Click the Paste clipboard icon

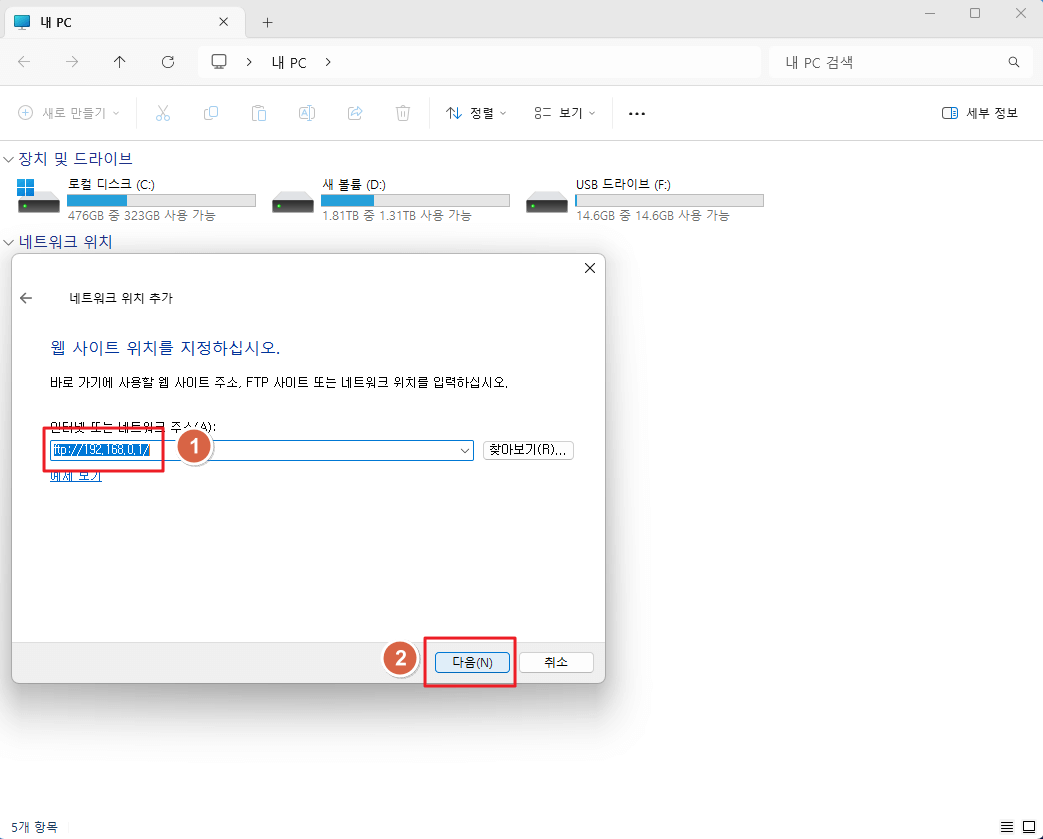click(x=259, y=113)
